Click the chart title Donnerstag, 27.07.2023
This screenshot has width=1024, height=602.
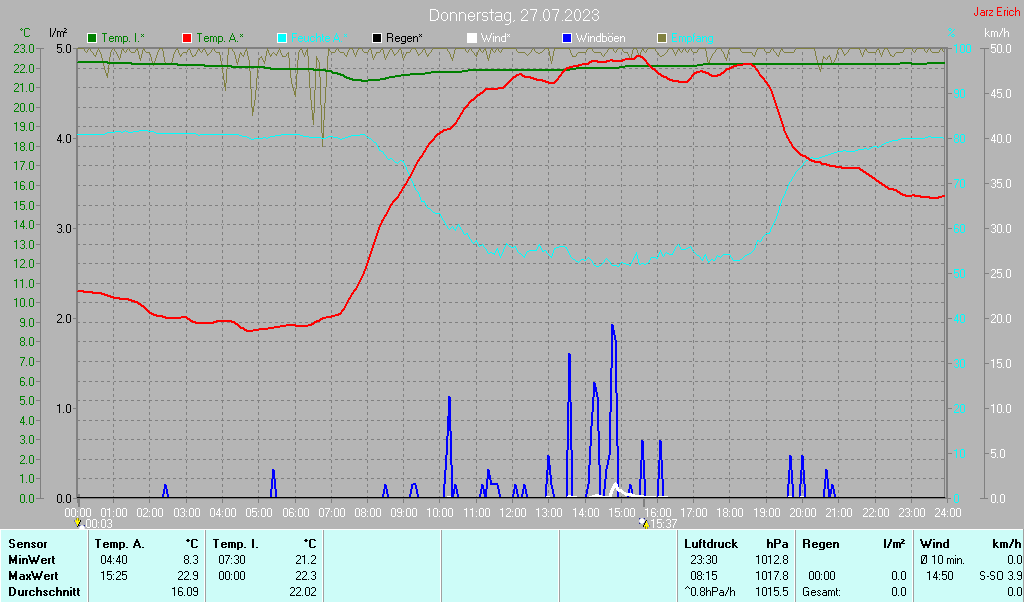[x=514, y=15]
